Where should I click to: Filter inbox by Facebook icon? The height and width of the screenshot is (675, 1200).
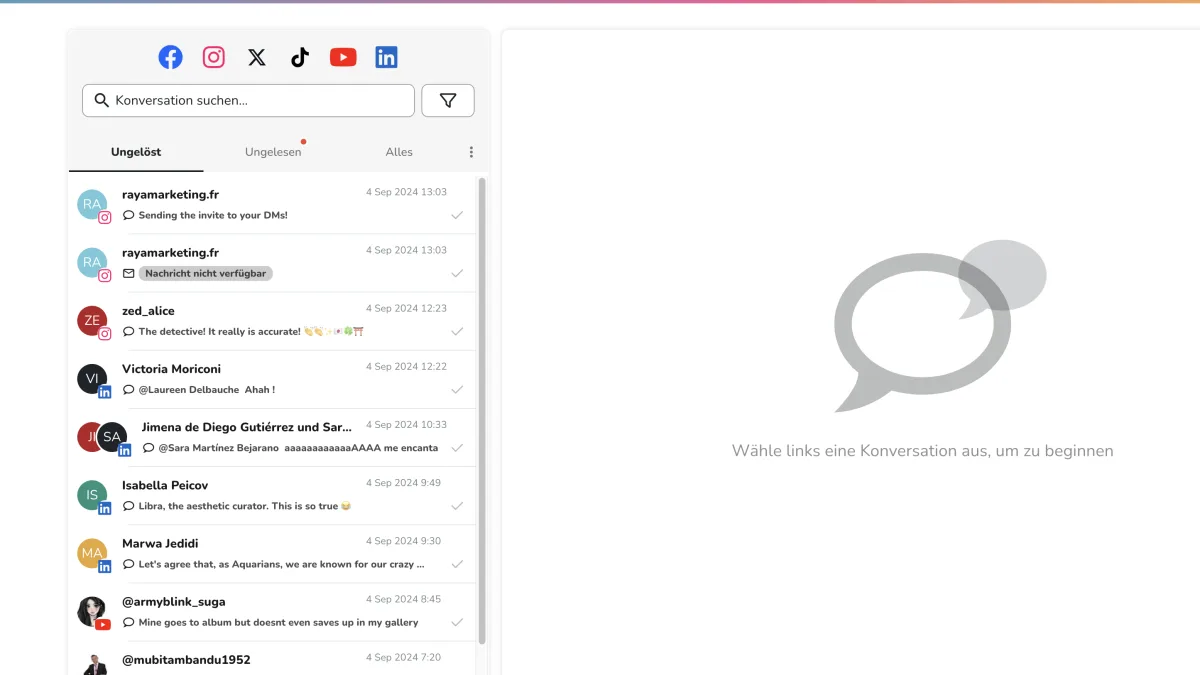click(171, 57)
